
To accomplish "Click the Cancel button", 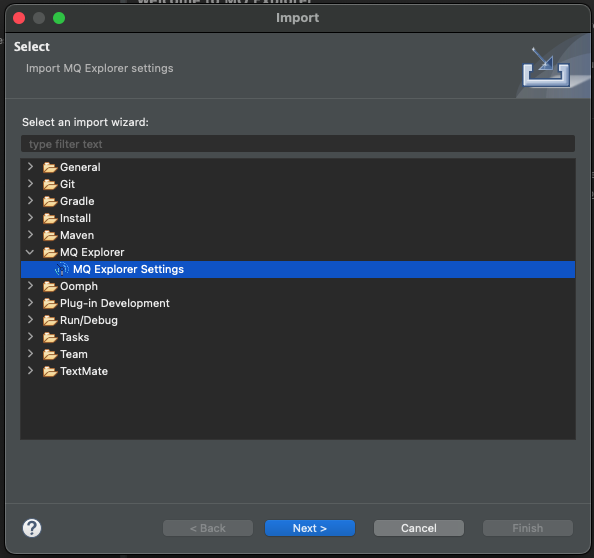I will pos(419,528).
